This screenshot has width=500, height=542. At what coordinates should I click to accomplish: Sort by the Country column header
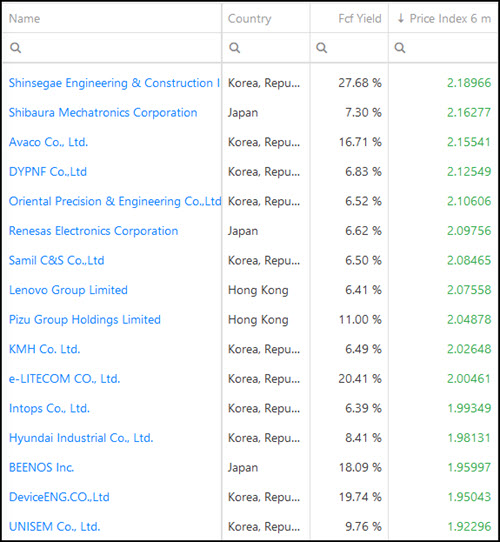pos(249,18)
